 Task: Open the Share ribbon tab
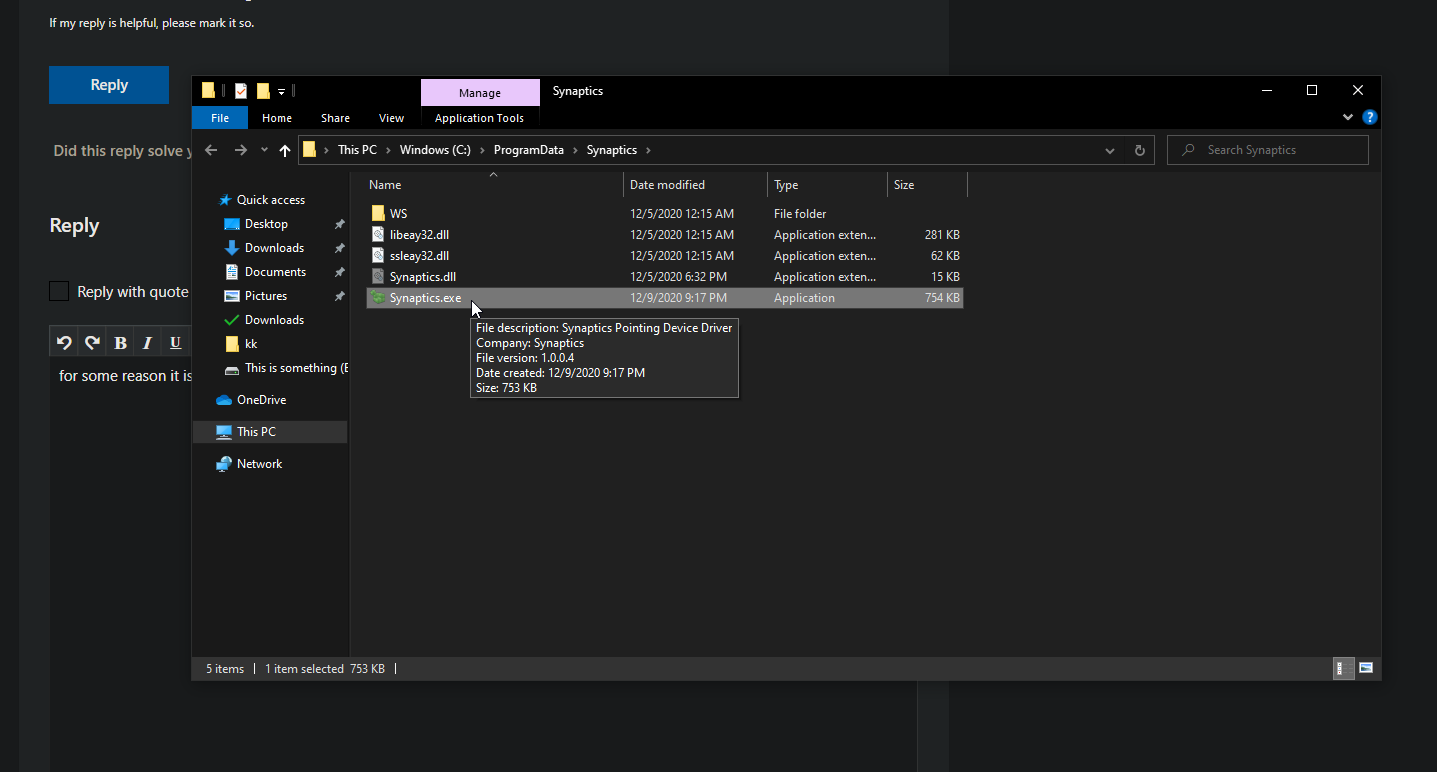(335, 118)
